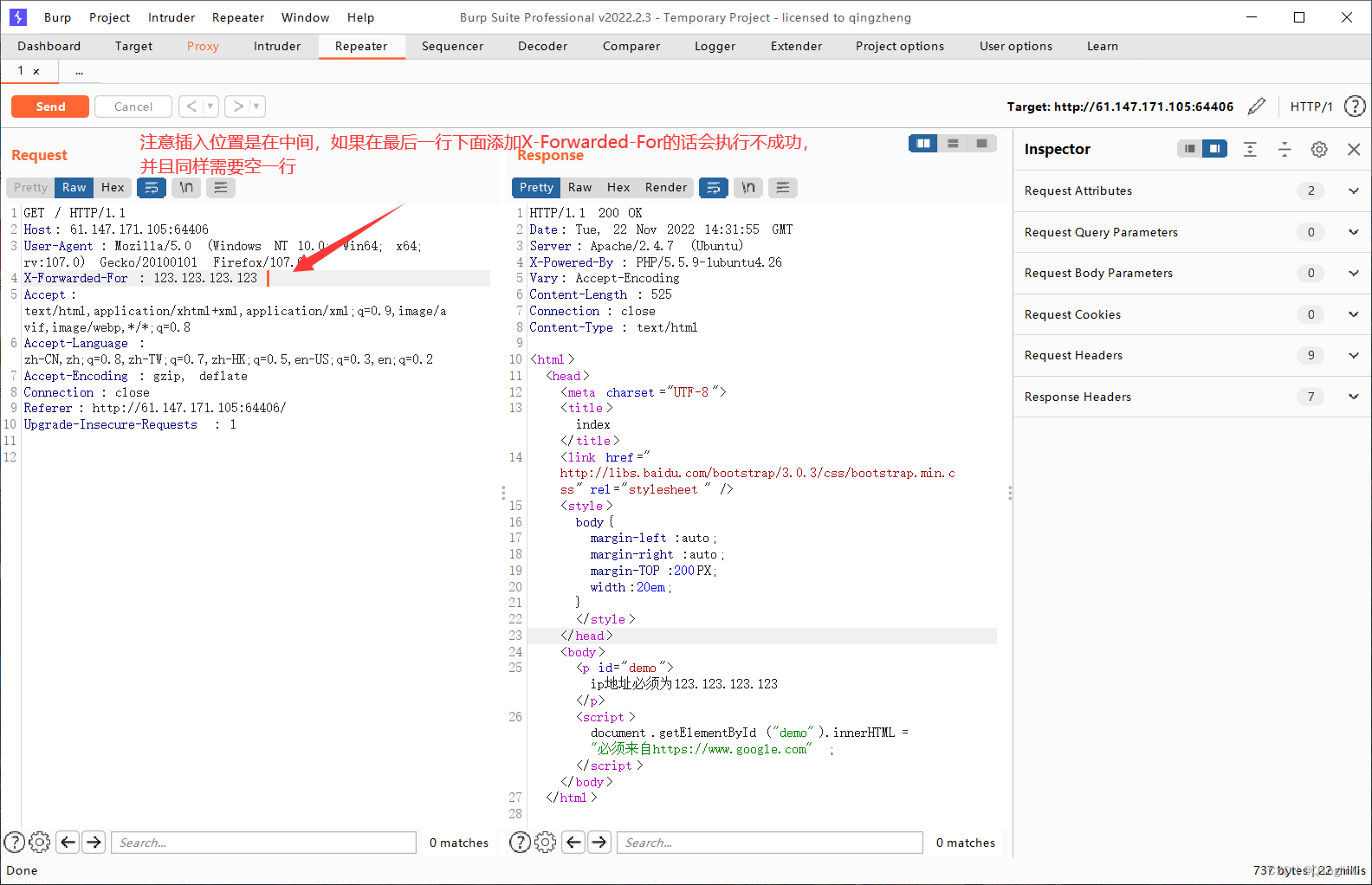
Task: Open the Logger tab
Action: pos(715,46)
